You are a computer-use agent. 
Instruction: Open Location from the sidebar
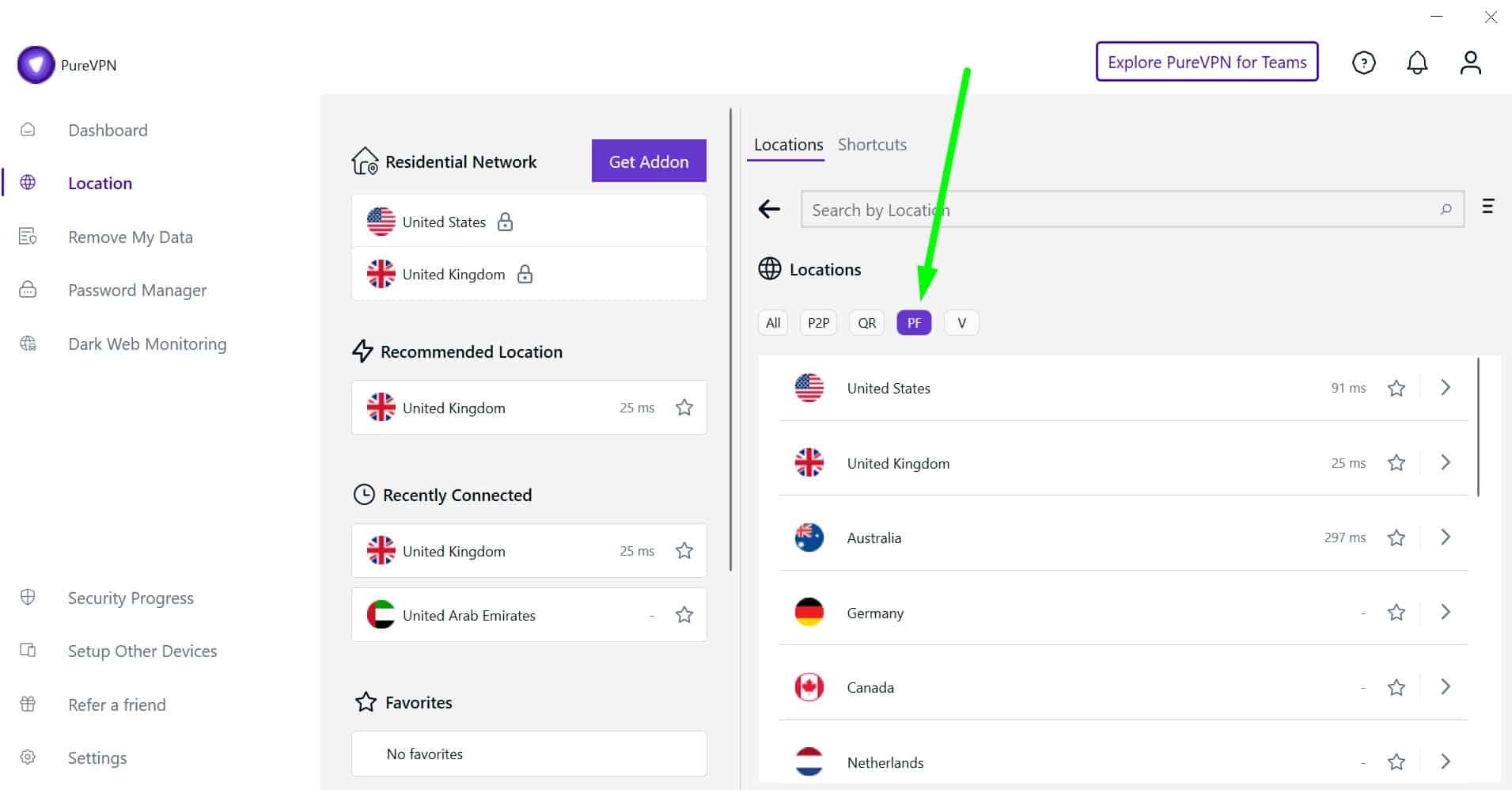click(100, 183)
